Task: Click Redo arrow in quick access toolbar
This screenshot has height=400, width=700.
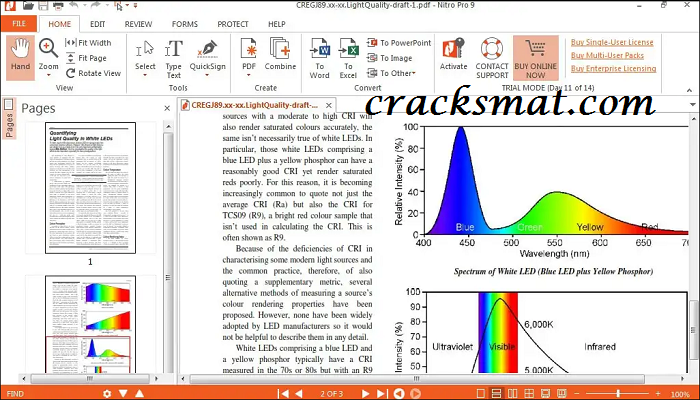Action: (x=95, y=5)
